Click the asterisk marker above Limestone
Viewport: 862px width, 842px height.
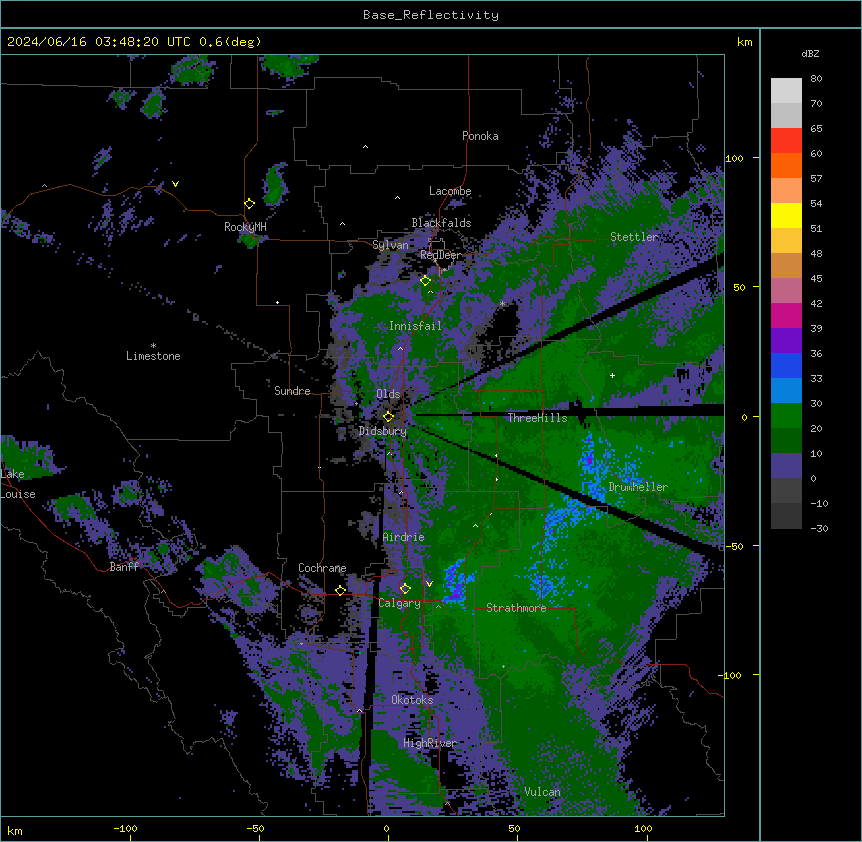tap(153, 346)
